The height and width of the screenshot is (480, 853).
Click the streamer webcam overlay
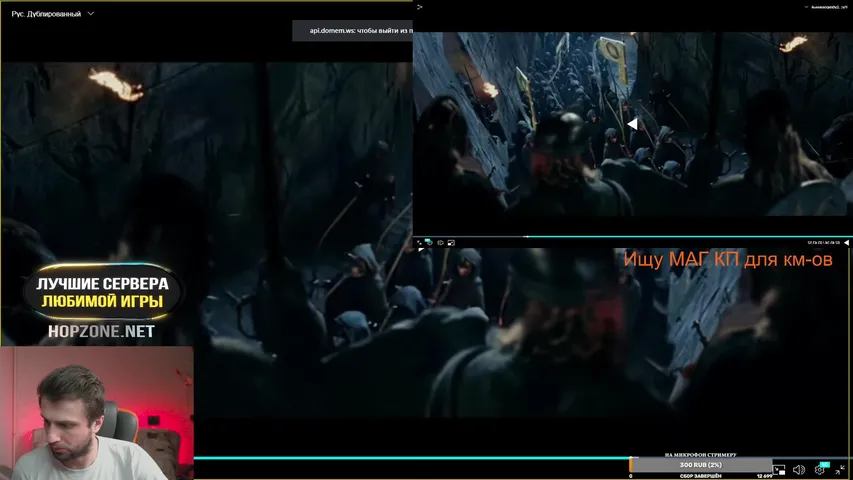[x=97, y=413]
